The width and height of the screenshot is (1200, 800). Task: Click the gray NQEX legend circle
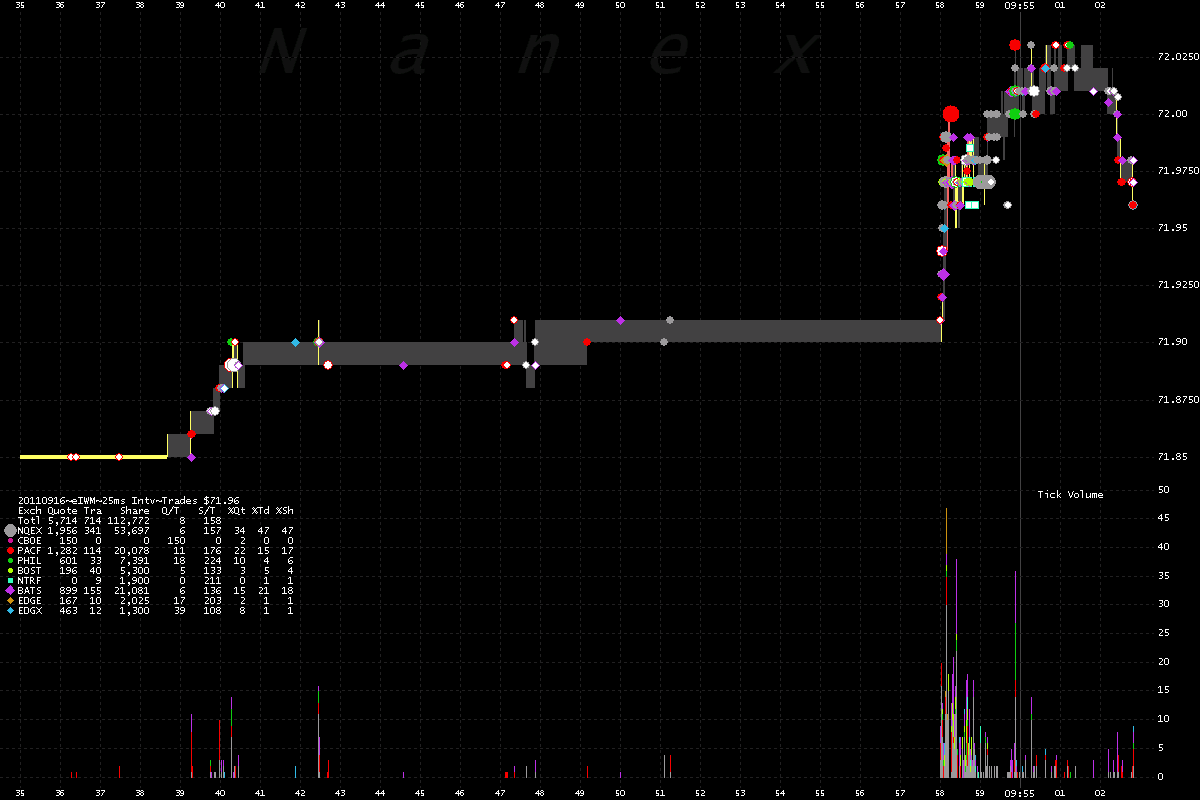(x=10, y=530)
